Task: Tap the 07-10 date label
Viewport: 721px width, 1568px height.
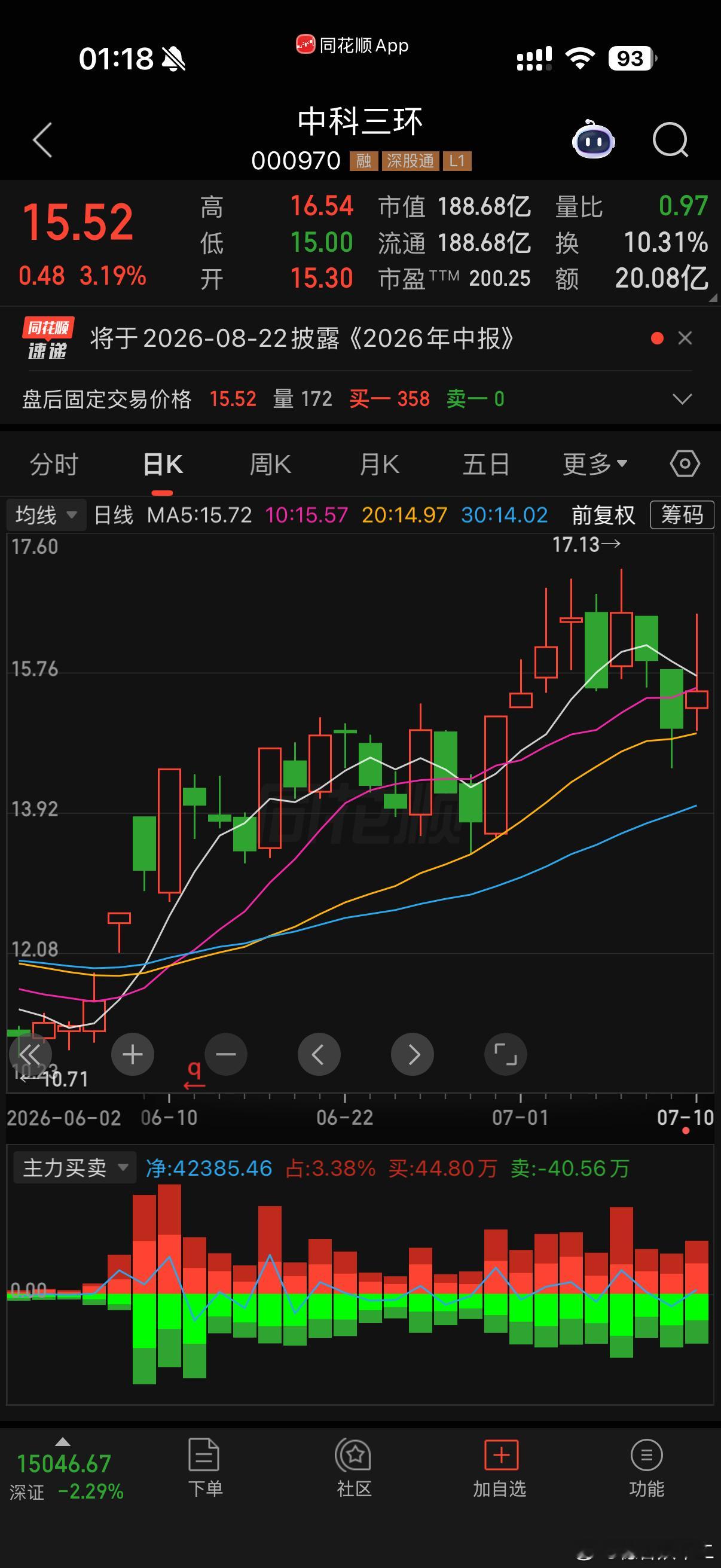Action: [685, 1118]
